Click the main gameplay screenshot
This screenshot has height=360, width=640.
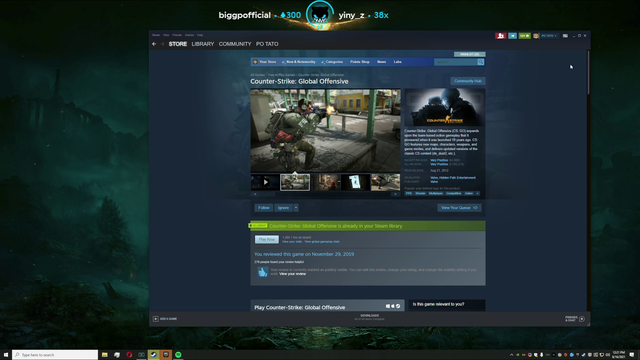point(325,131)
